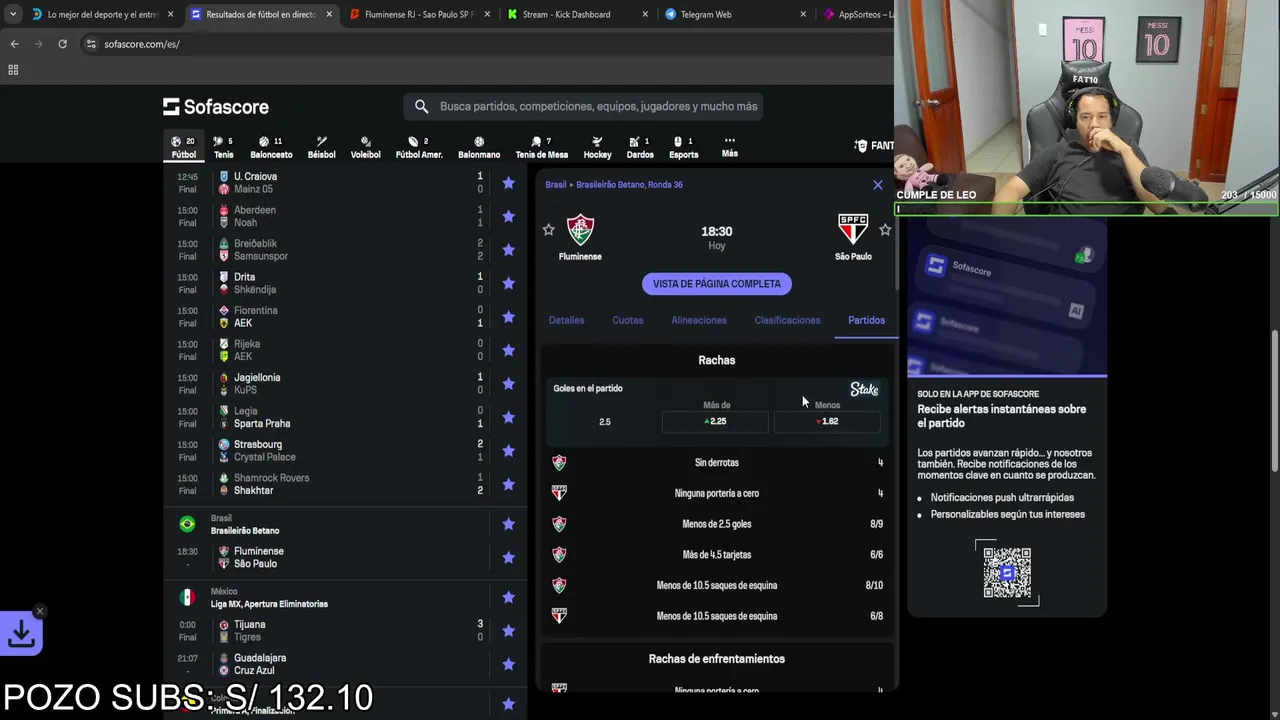Click the Sofascore logo

coord(216,106)
